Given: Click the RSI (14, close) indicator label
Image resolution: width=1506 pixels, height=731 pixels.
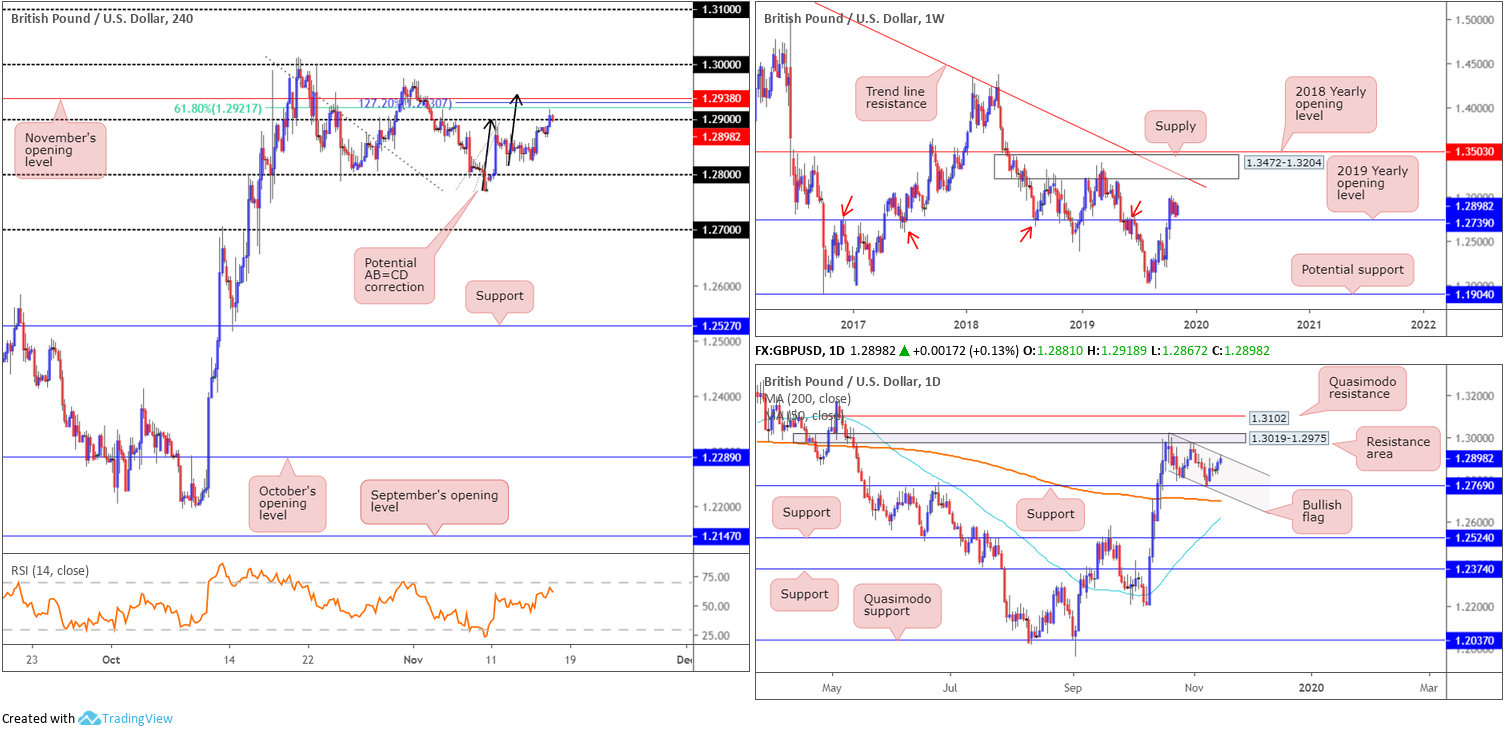Looking at the screenshot, I should coord(50,570).
